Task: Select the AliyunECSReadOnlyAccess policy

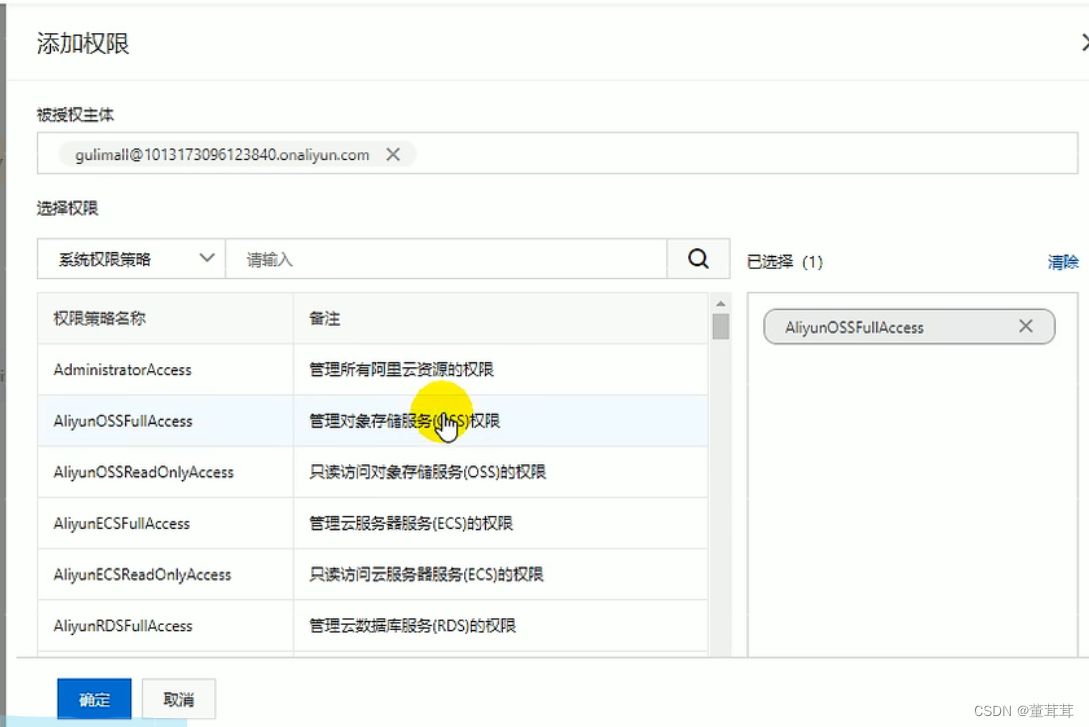Action: coord(142,575)
